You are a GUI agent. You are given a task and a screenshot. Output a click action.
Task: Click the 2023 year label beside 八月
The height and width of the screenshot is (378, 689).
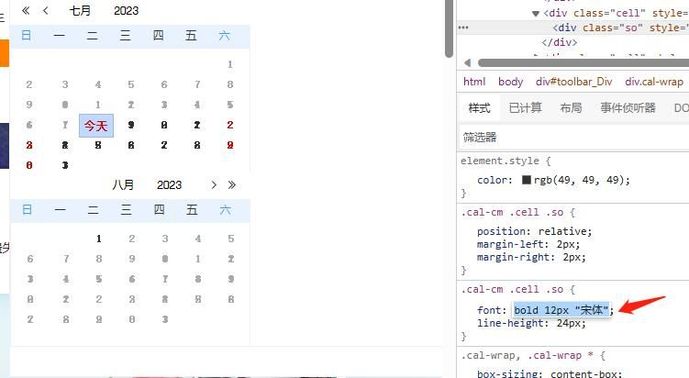[x=169, y=185]
